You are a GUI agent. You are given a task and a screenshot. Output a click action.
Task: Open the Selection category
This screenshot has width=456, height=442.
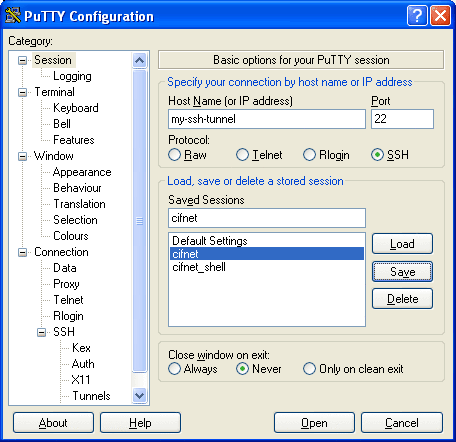(x=75, y=220)
